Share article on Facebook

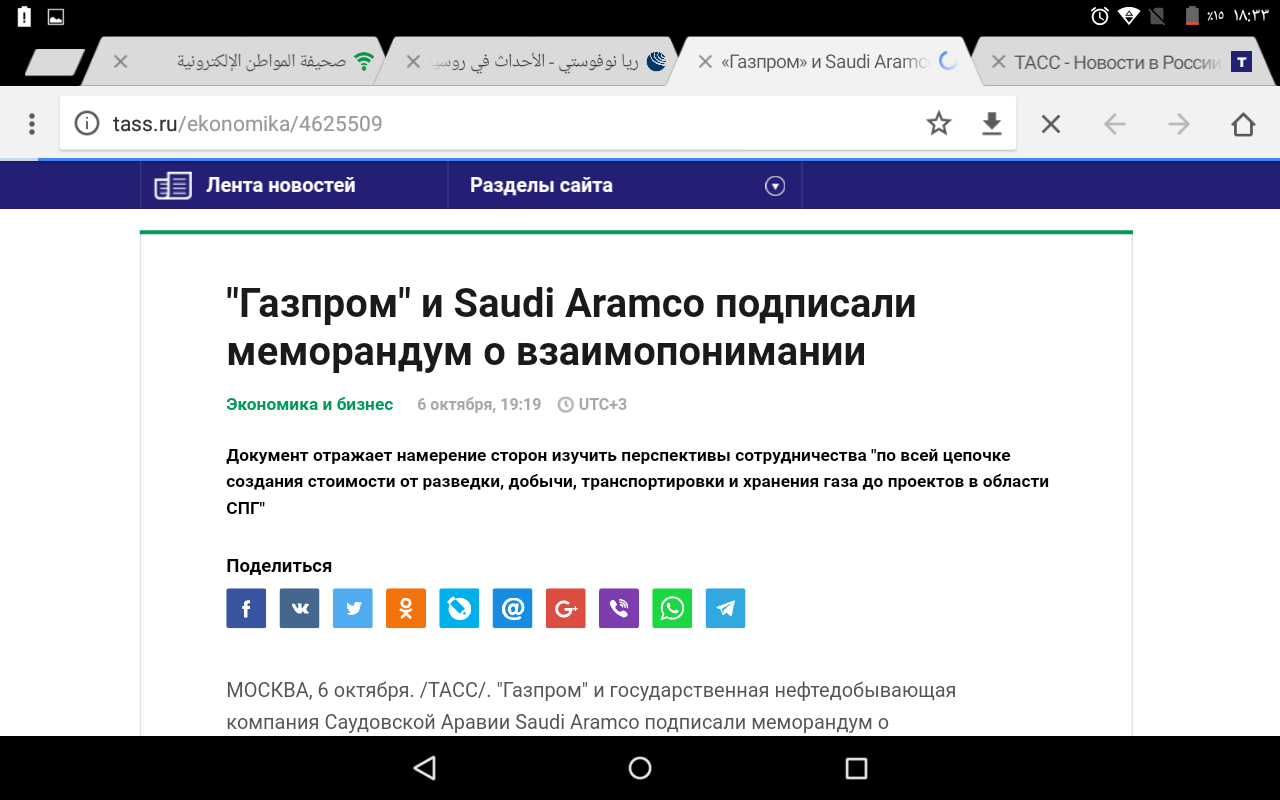click(246, 608)
